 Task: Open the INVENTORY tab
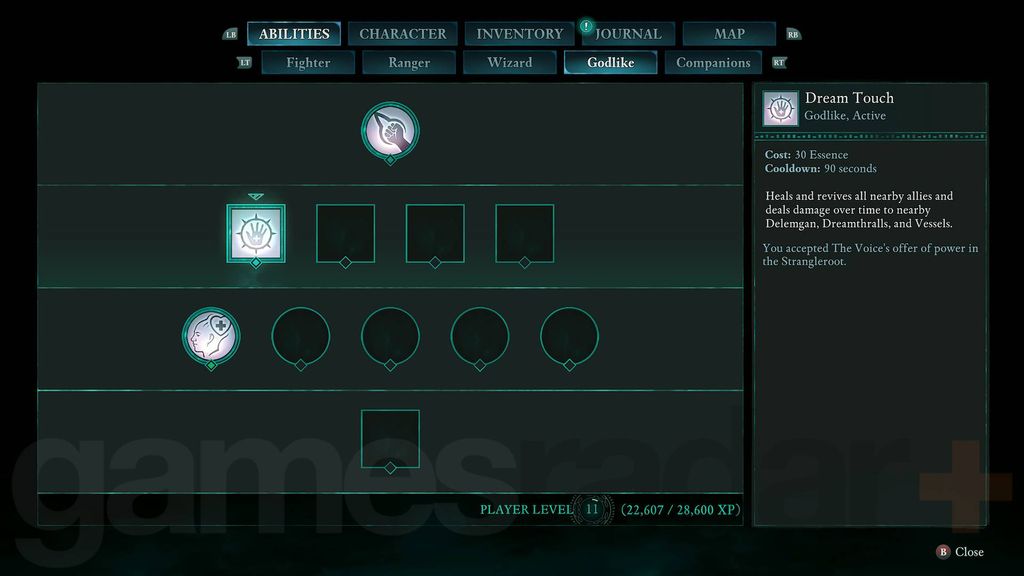tap(519, 33)
